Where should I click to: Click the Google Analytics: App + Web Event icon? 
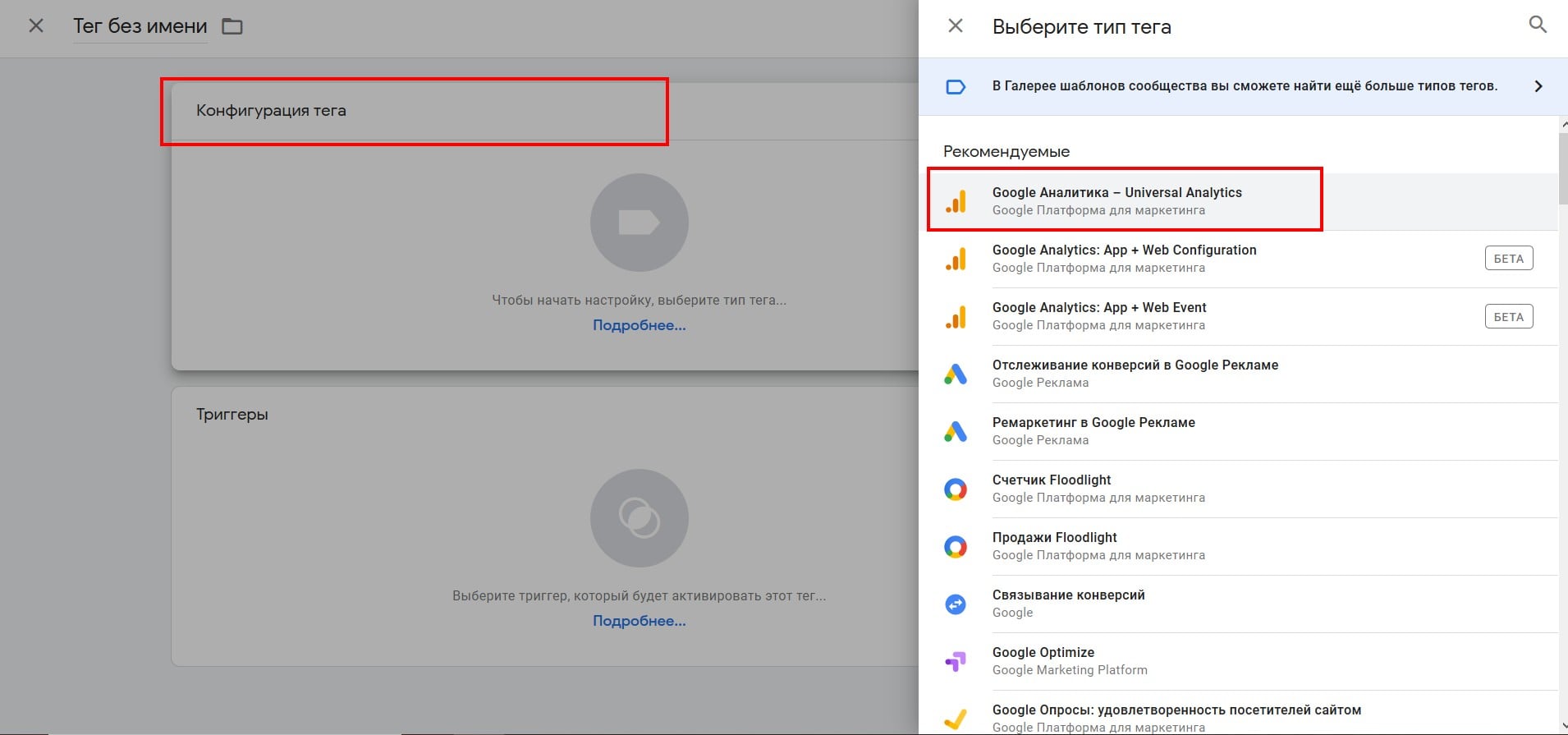[956, 317]
